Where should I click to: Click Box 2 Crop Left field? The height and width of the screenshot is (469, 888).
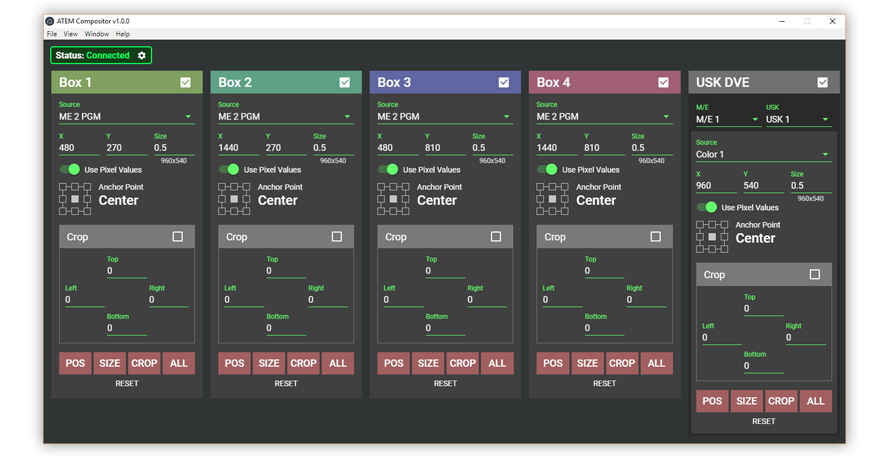tap(244, 300)
